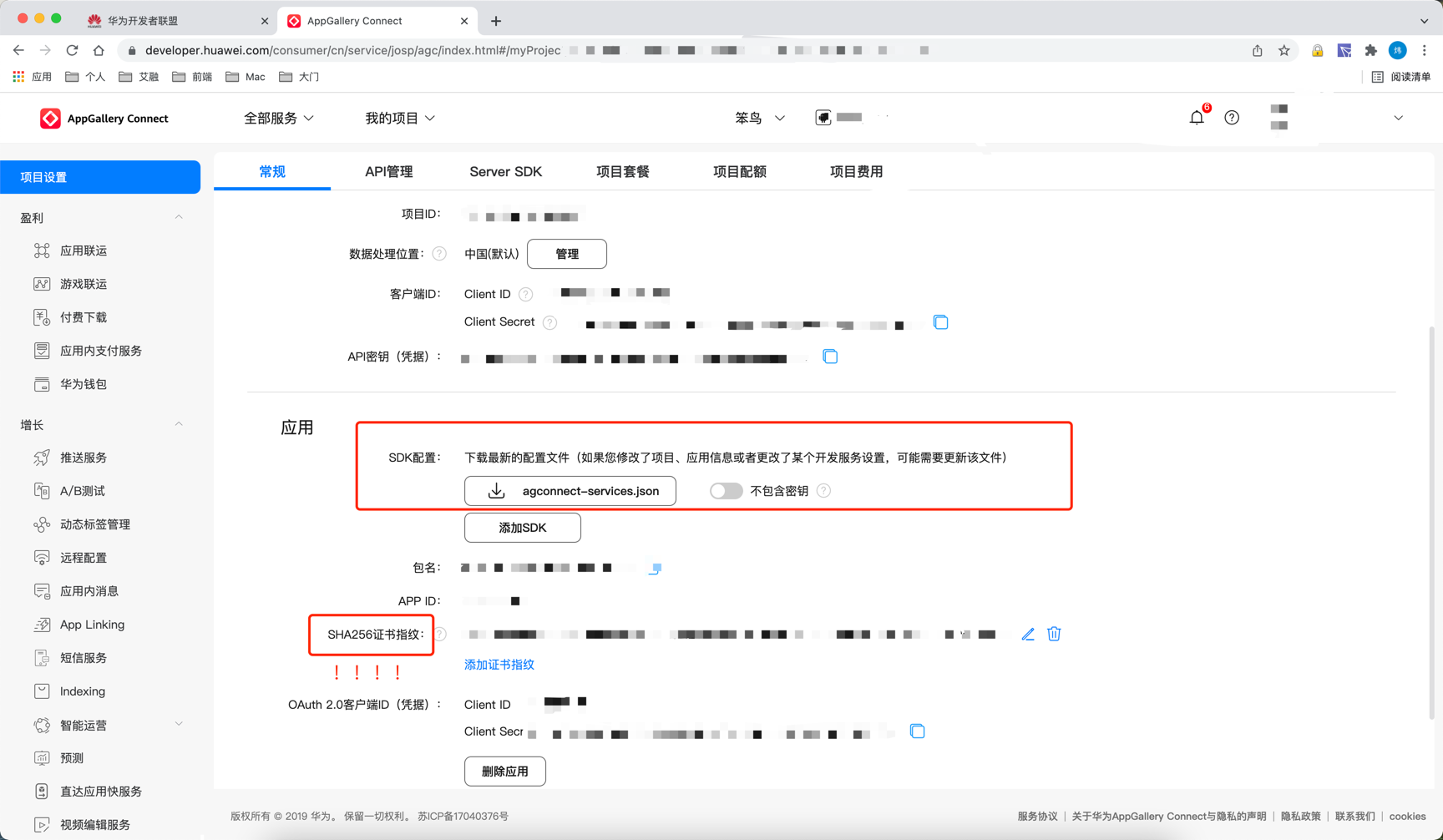Image resolution: width=1443 pixels, height=840 pixels.
Task: Open 阅读清单 reading list
Action: pos(1401,77)
